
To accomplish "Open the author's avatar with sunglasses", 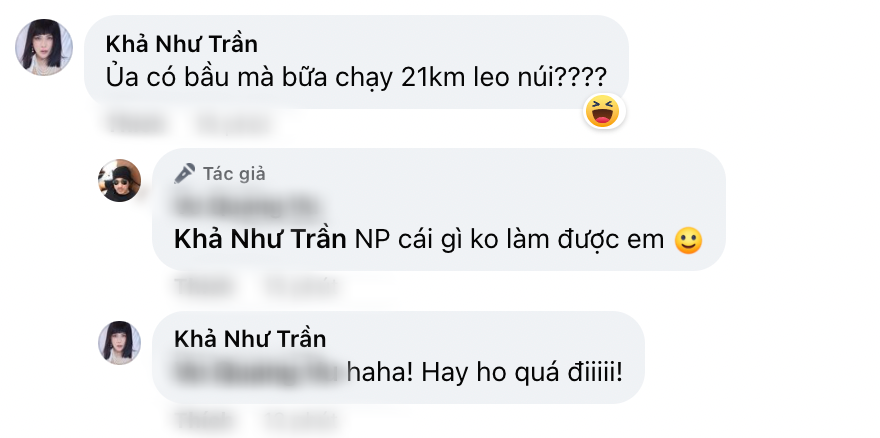I will [120, 180].
